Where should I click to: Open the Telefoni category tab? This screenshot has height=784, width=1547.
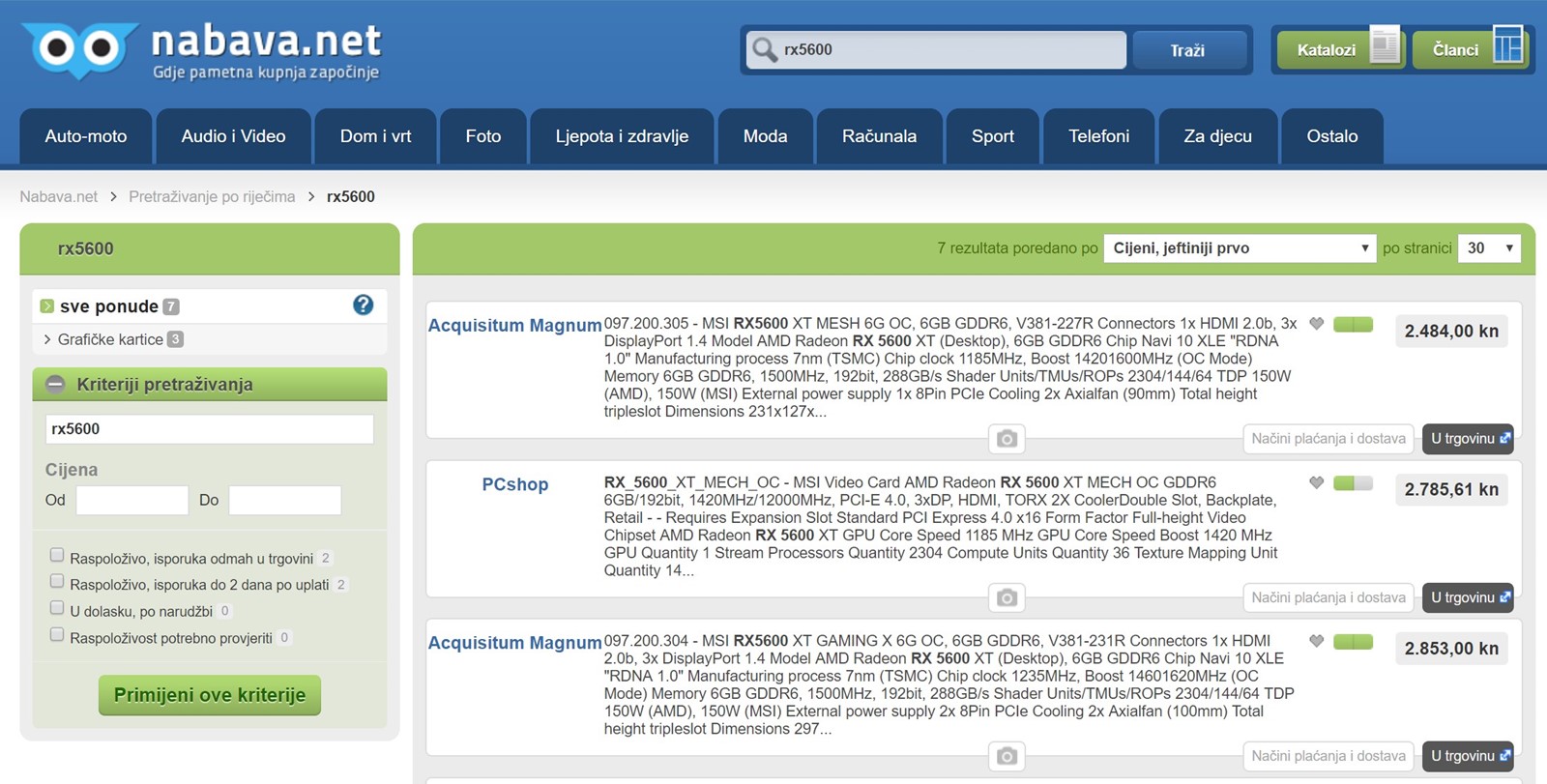click(x=1098, y=137)
